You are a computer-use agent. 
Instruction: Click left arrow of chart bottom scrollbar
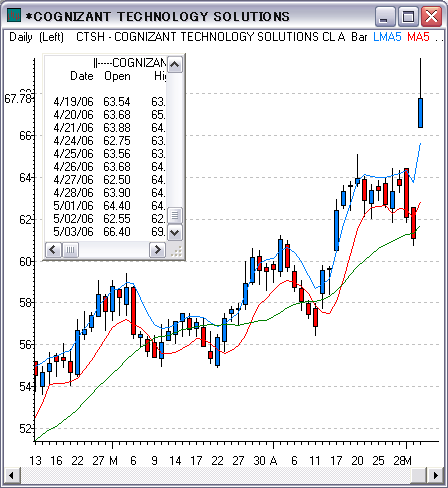click(11, 475)
